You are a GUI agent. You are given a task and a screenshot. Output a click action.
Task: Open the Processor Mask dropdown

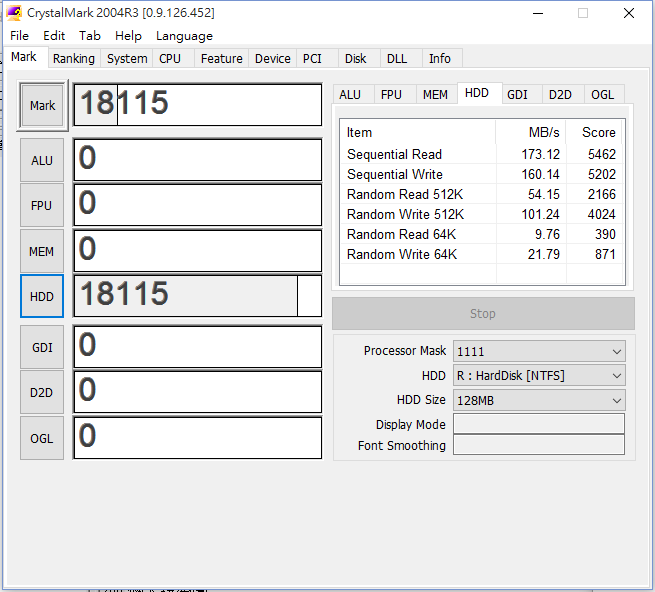(x=539, y=351)
